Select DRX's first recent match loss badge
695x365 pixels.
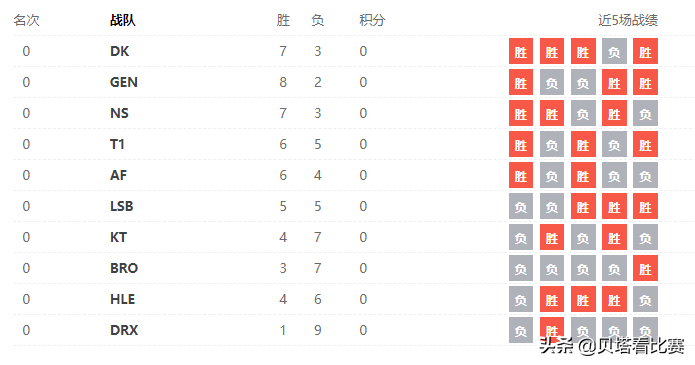521,330
